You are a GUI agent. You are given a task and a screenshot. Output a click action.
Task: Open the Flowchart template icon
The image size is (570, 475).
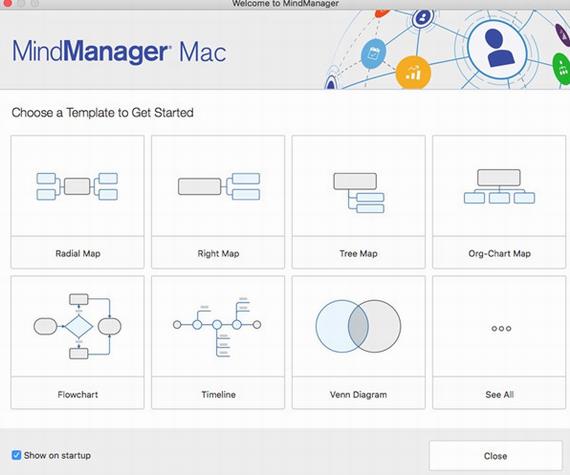[x=77, y=326]
